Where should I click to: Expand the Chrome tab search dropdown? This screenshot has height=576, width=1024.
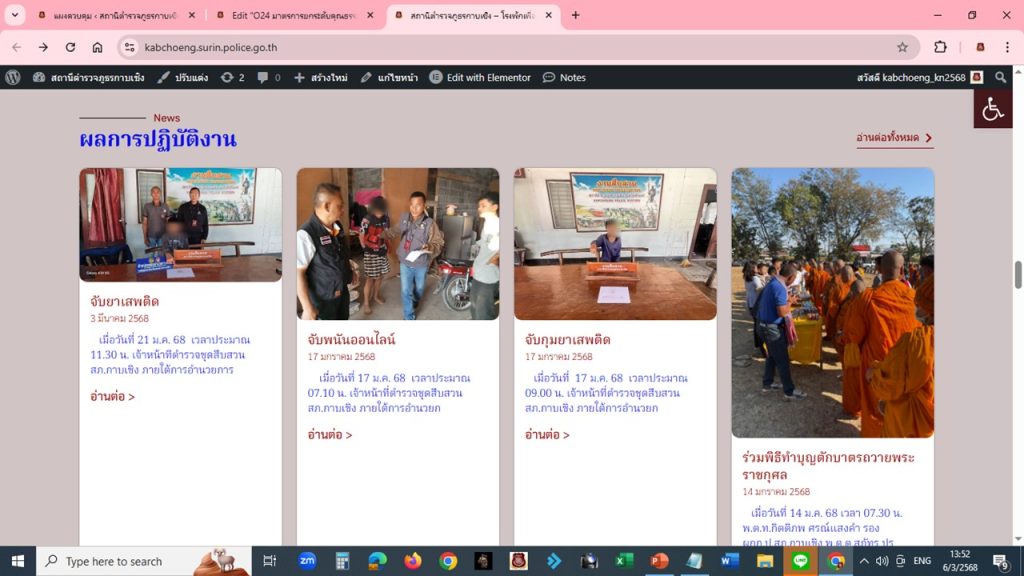(15, 15)
